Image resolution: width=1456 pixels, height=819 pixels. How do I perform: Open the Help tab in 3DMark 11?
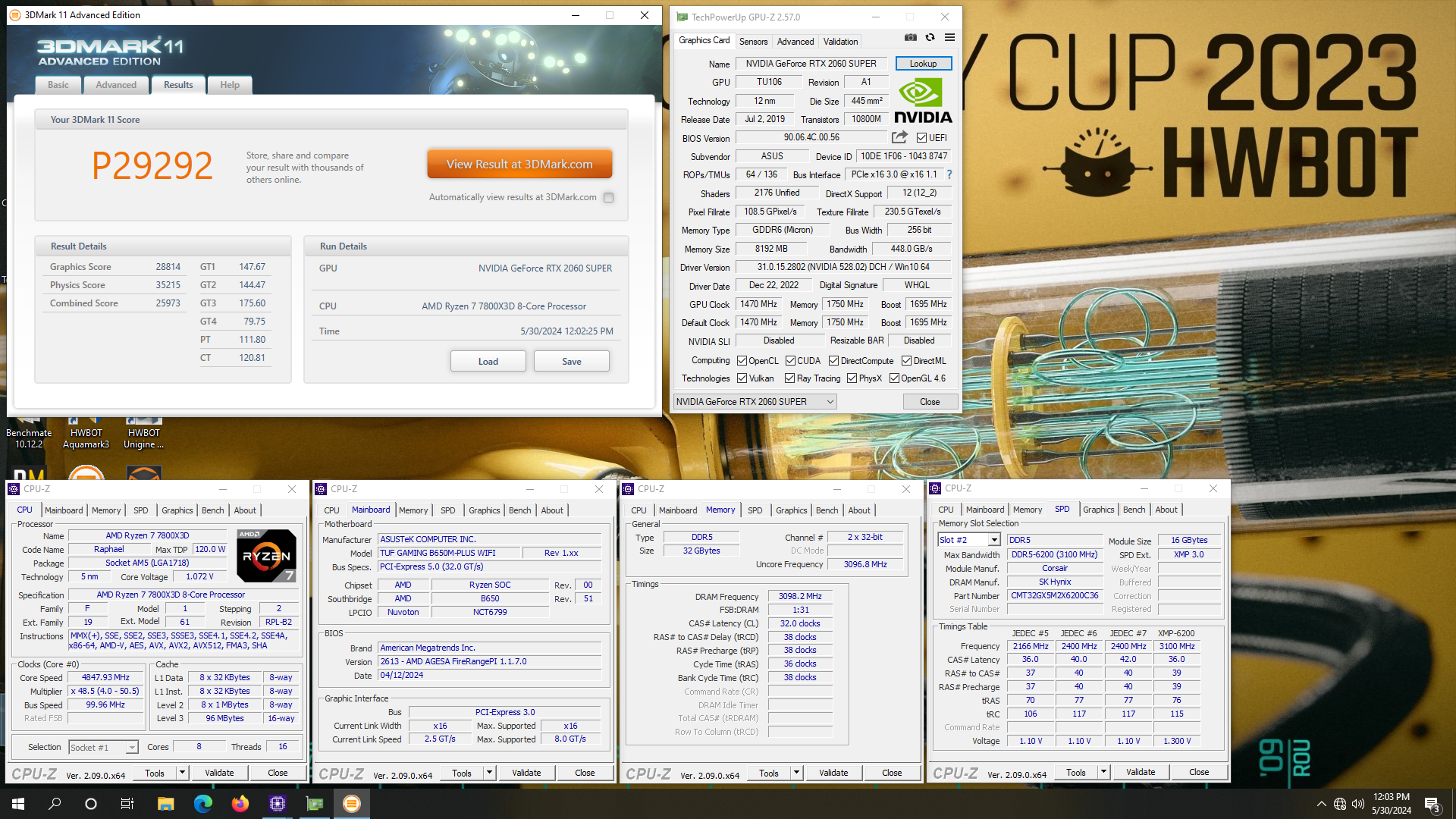tap(230, 85)
